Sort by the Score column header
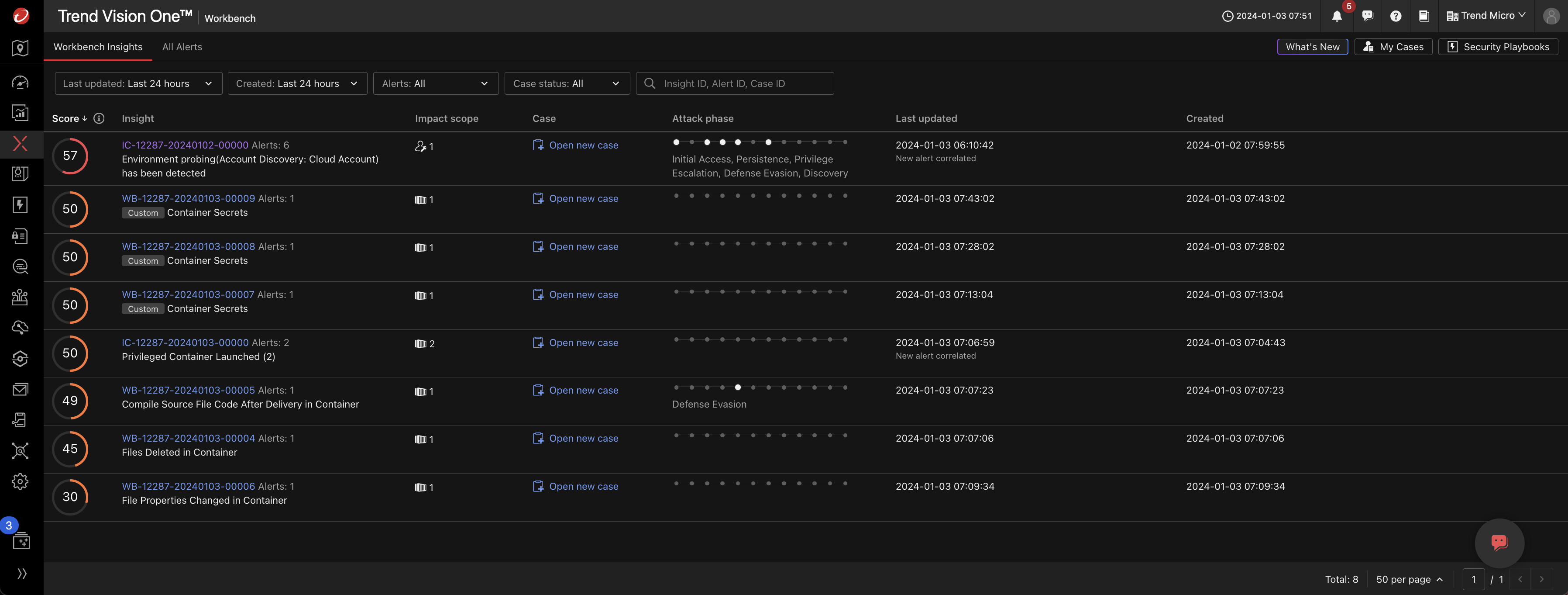 coord(69,118)
